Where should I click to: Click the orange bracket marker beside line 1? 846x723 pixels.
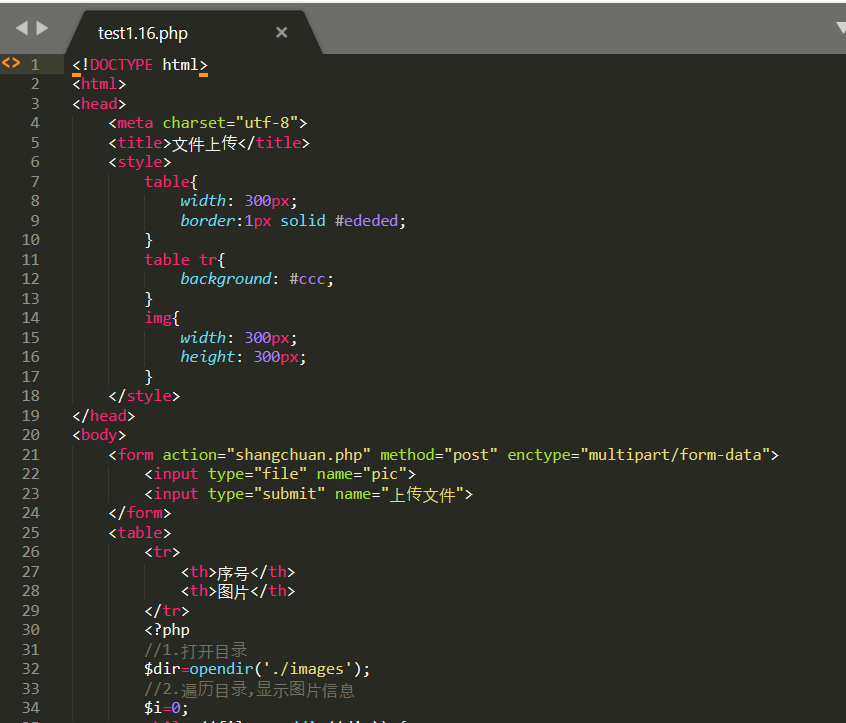(11, 63)
